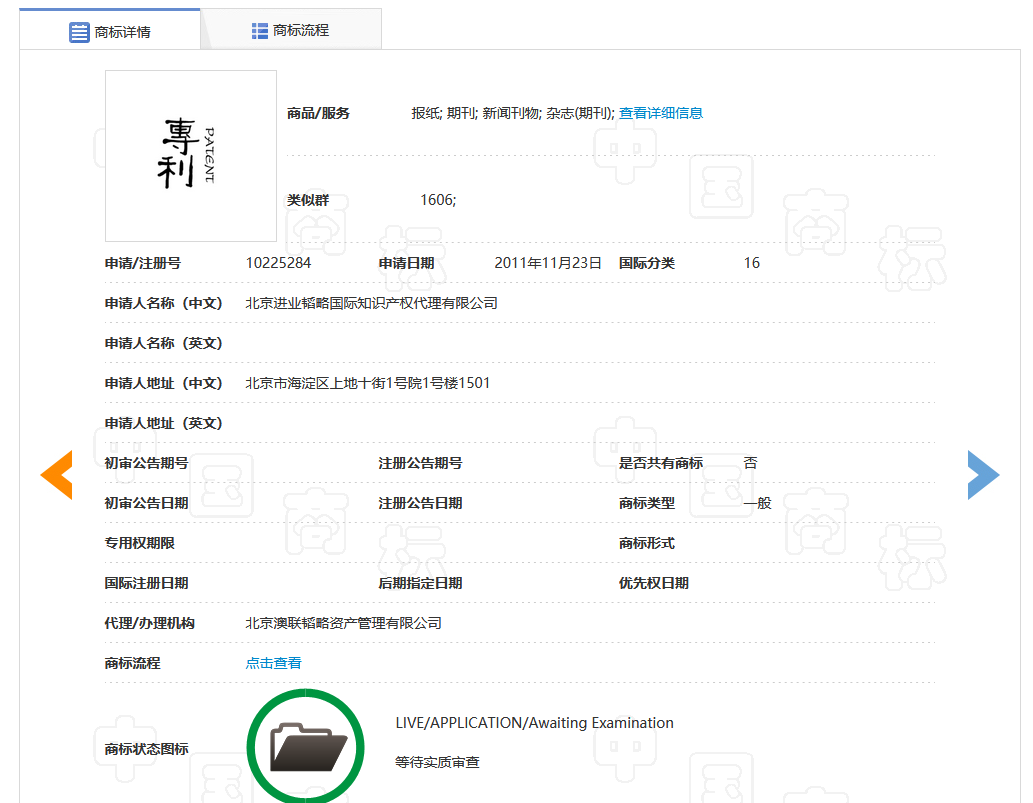
Task: Select agency name 北京澳联韬略资产管理有限公司
Action: coord(343,624)
